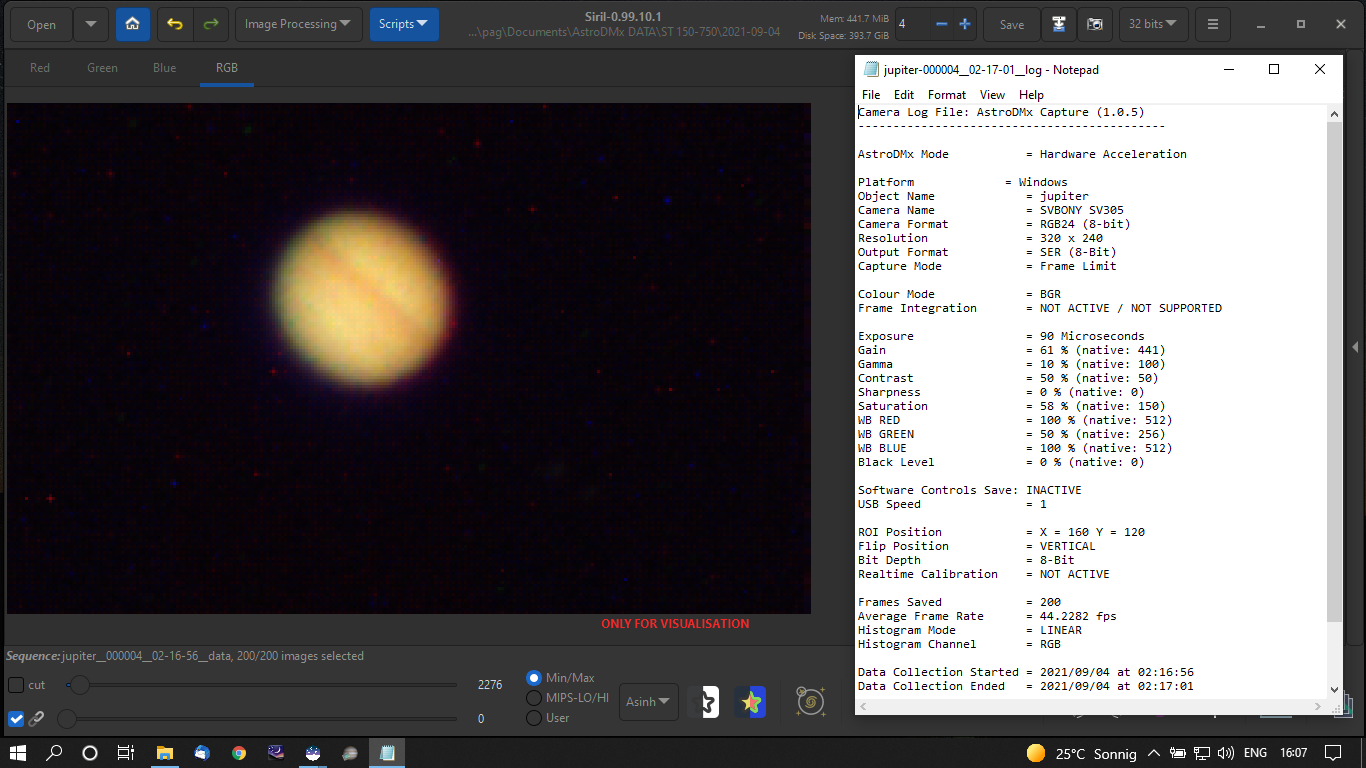Select User radio button
The width and height of the screenshot is (1366, 768).
pos(534,718)
